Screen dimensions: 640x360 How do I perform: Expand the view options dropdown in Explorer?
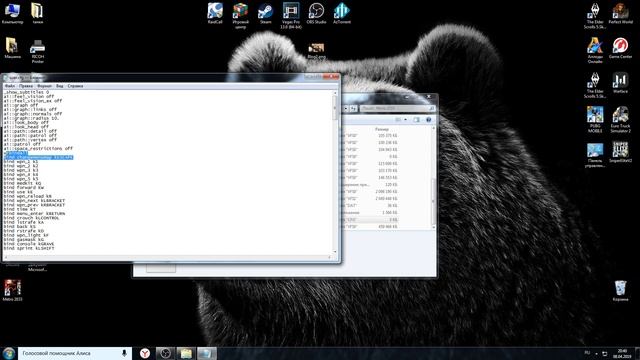405,120
